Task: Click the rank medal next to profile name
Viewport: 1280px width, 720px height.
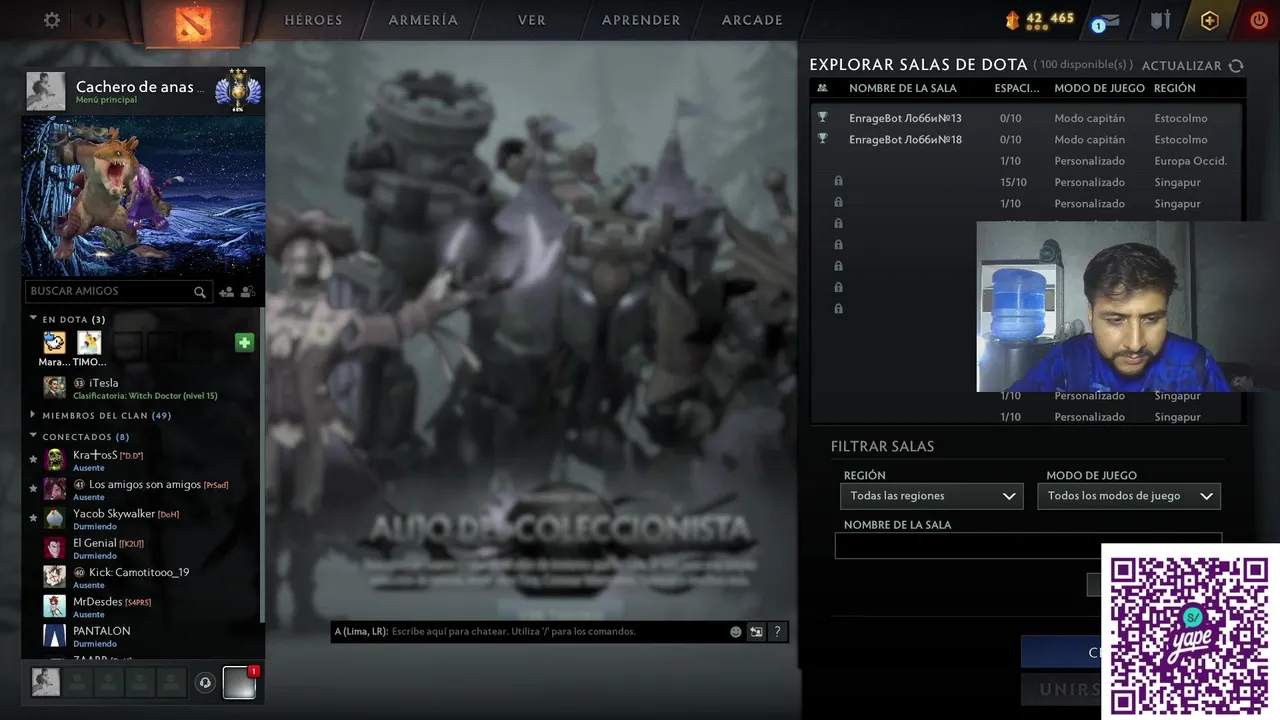Action: pos(238,92)
